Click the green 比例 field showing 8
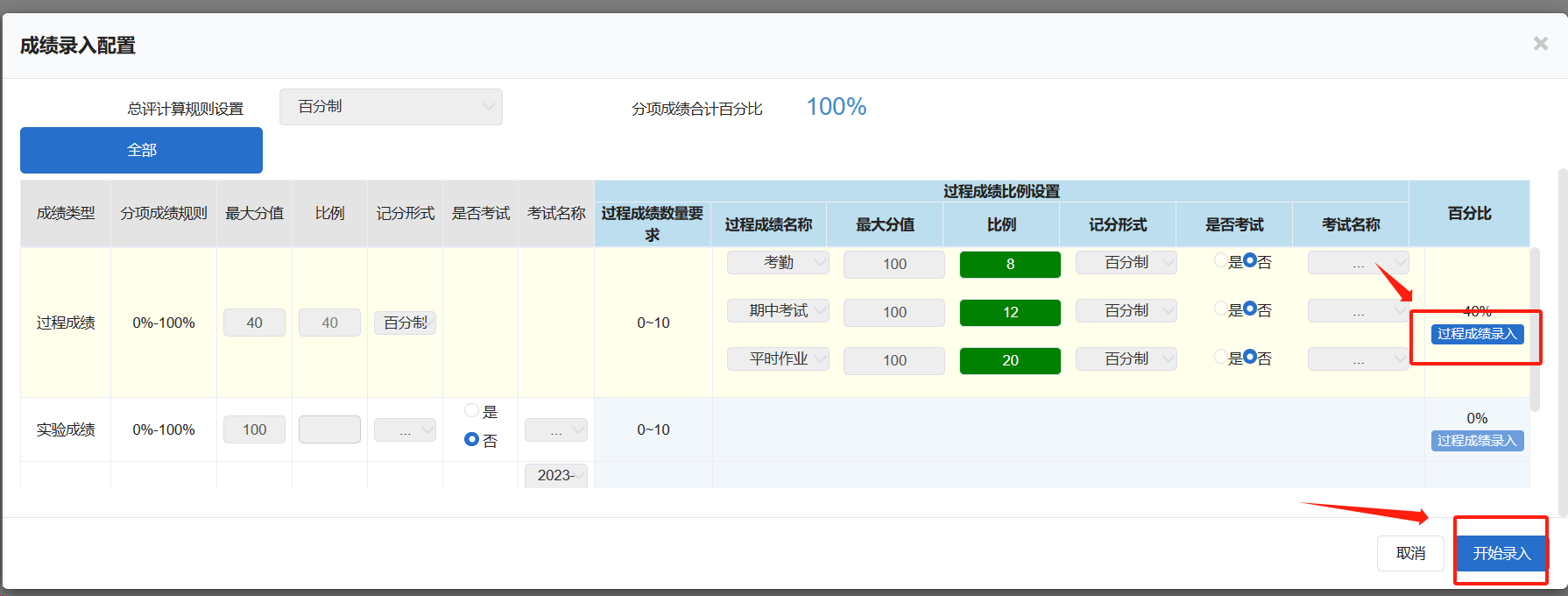Image resolution: width=1568 pixels, height=596 pixels. point(1010,264)
